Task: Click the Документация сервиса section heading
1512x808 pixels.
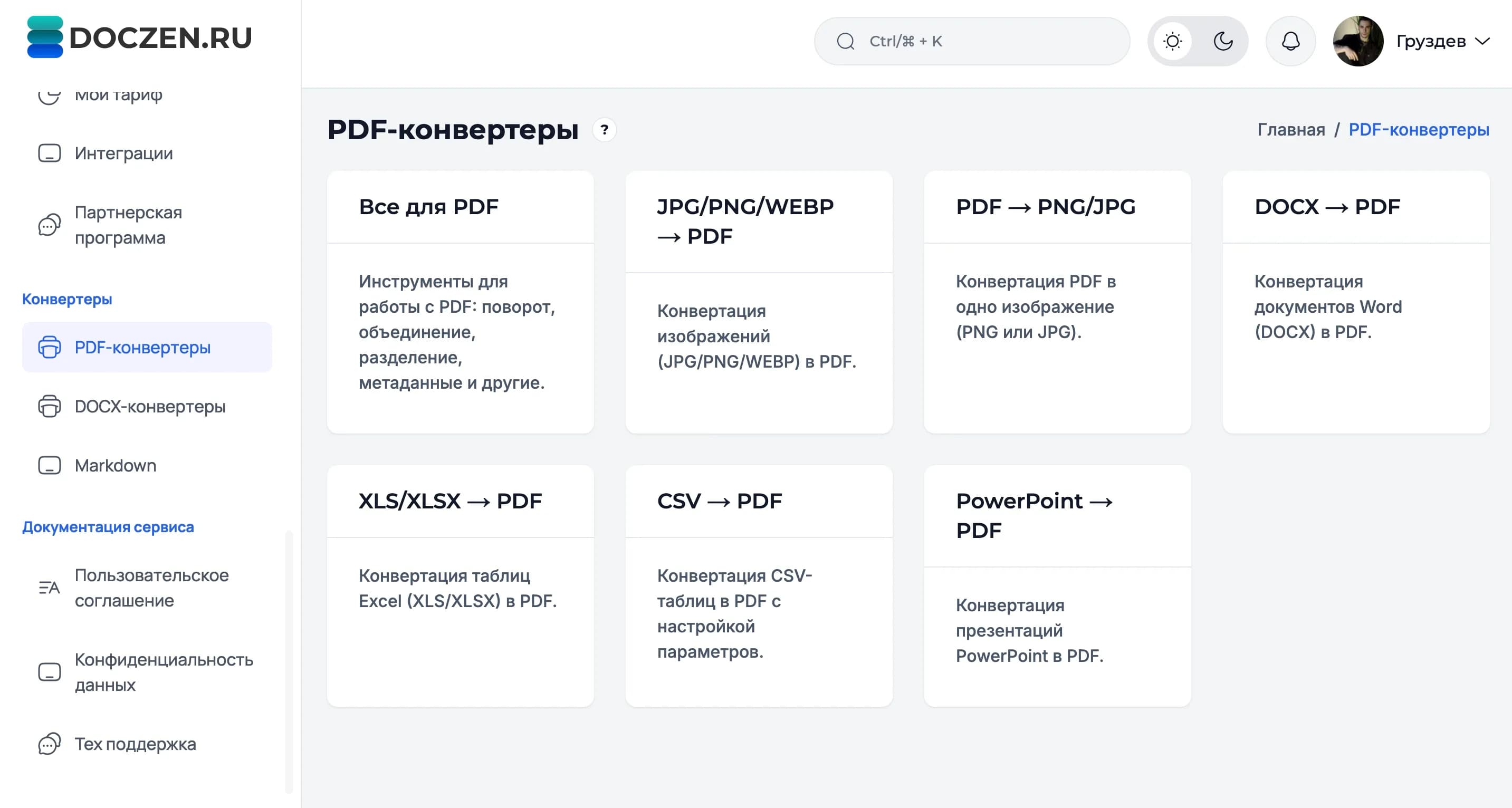Action: [x=108, y=527]
